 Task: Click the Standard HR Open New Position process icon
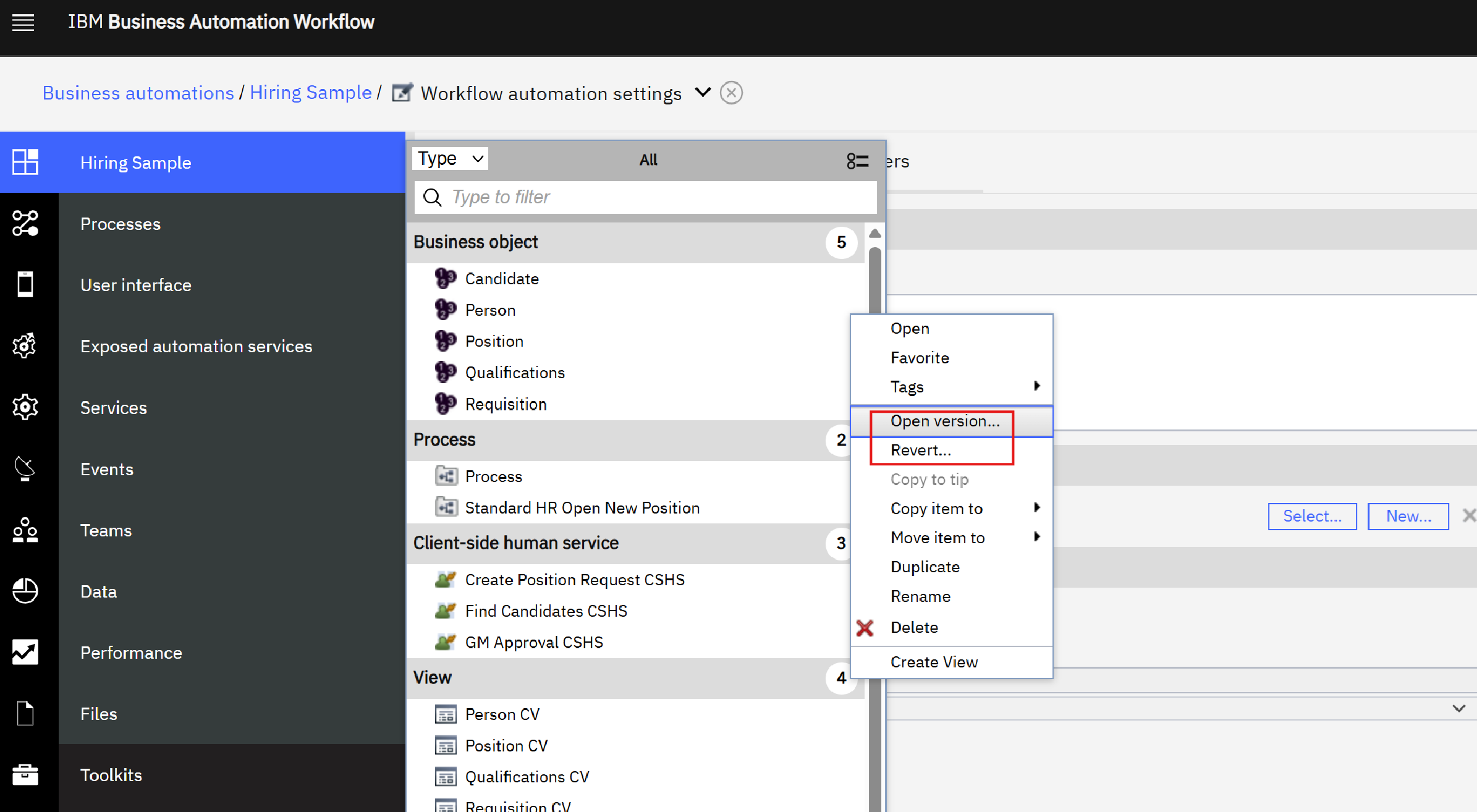coord(446,507)
